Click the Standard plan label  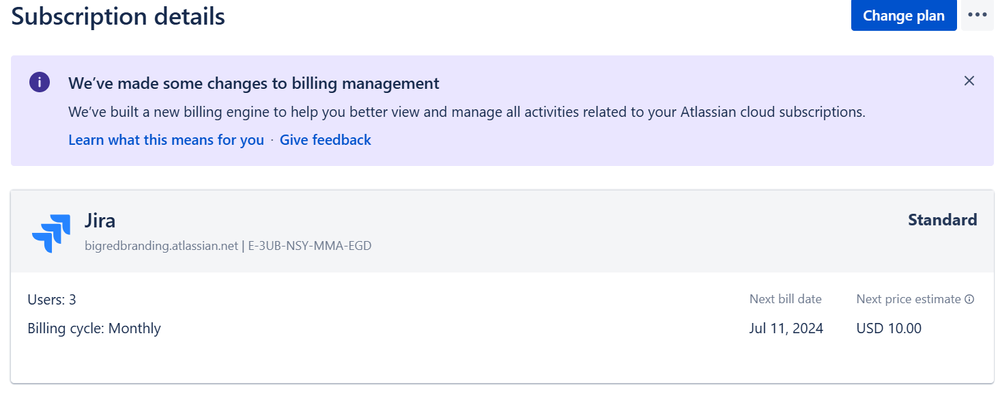click(x=942, y=220)
